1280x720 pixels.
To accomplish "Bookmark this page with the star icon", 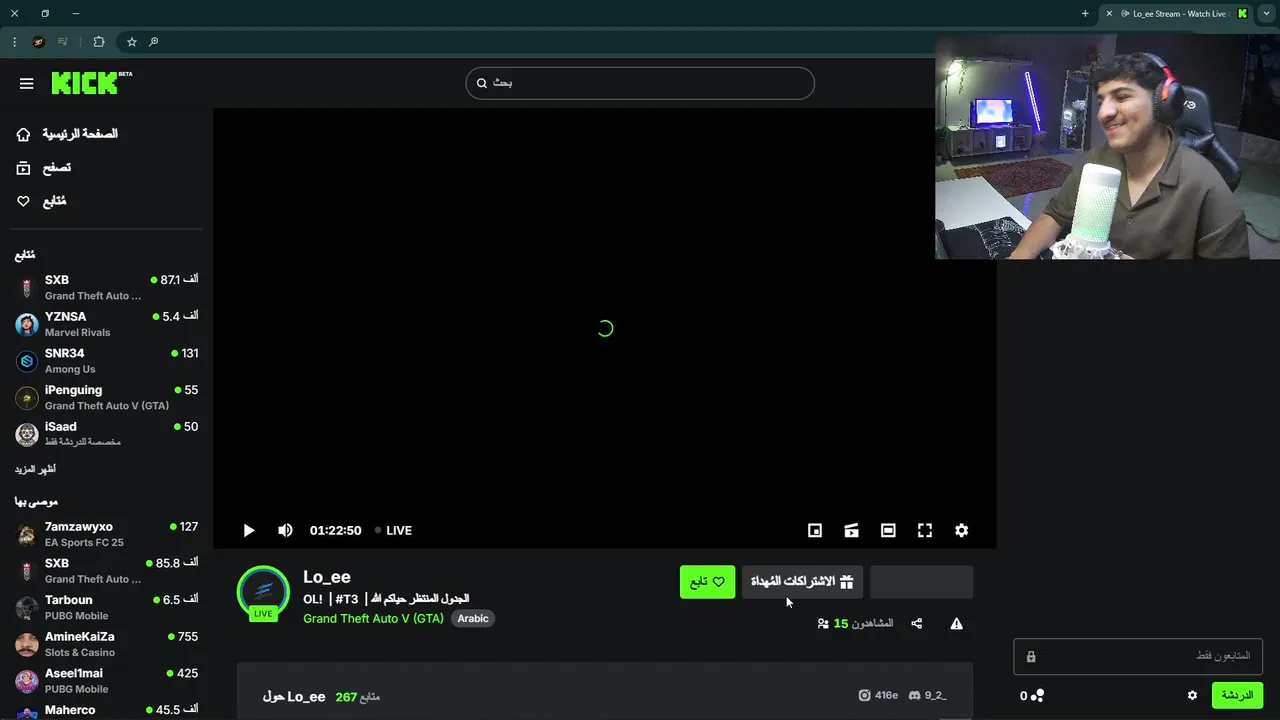I will (x=131, y=42).
